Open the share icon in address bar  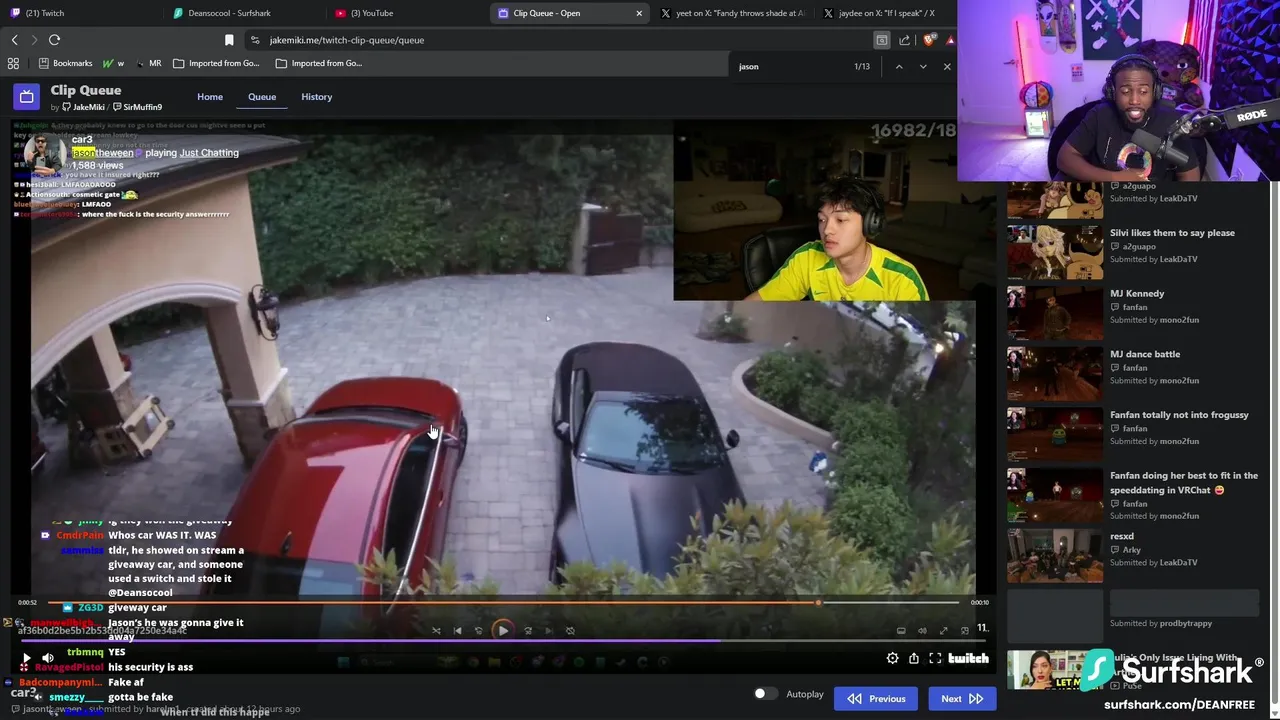905,40
